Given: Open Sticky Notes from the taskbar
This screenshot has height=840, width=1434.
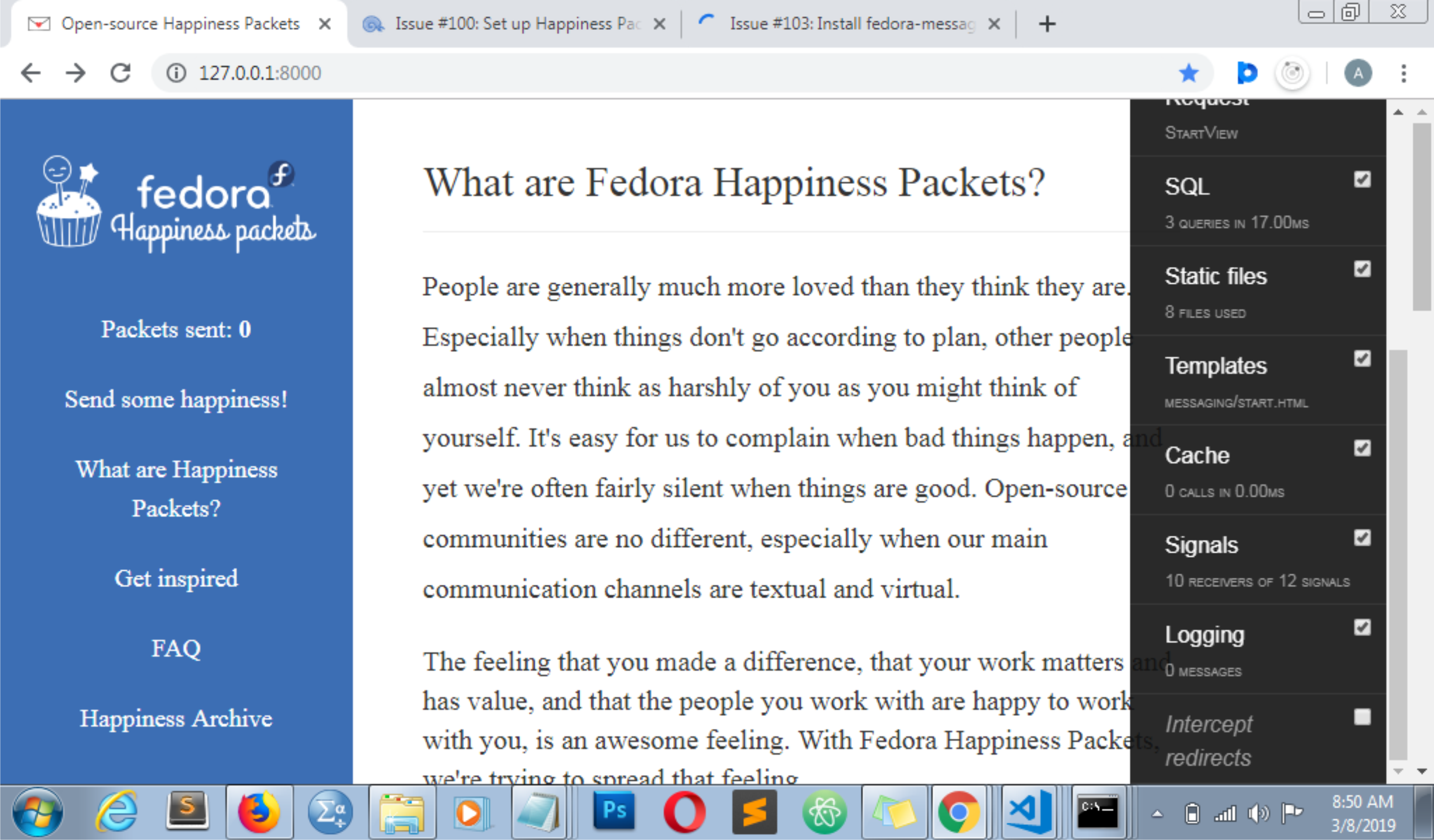Looking at the screenshot, I should (x=895, y=812).
